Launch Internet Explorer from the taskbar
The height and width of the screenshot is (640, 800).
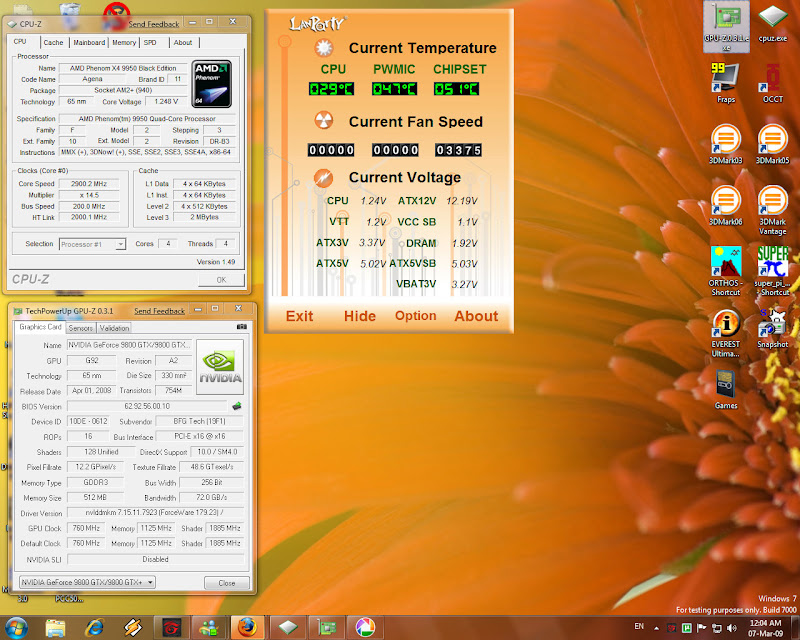click(94, 628)
